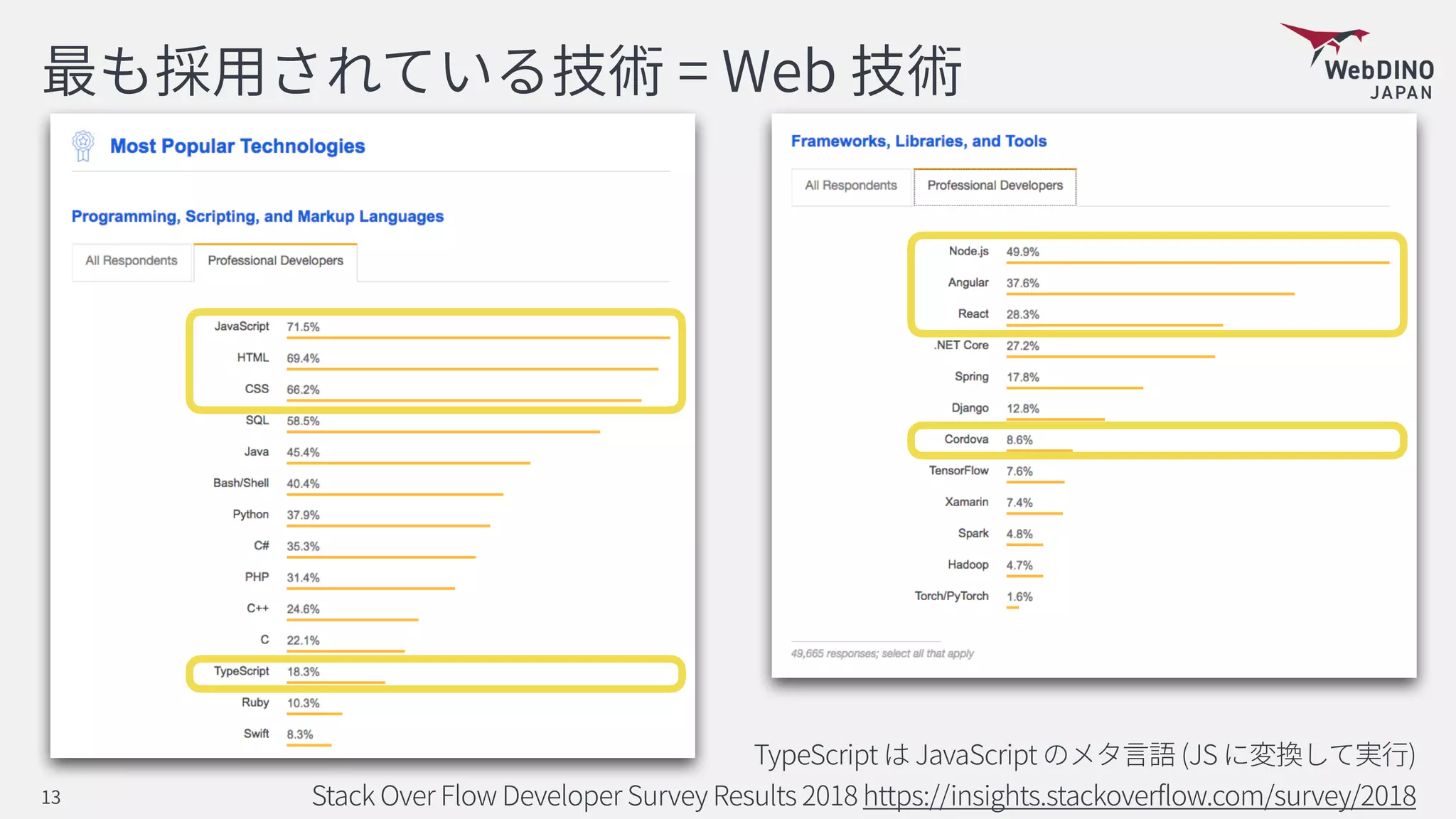Click the Frameworks, Libraries, and Tools heading
The image size is (1456, 819).
coord(919,141)
